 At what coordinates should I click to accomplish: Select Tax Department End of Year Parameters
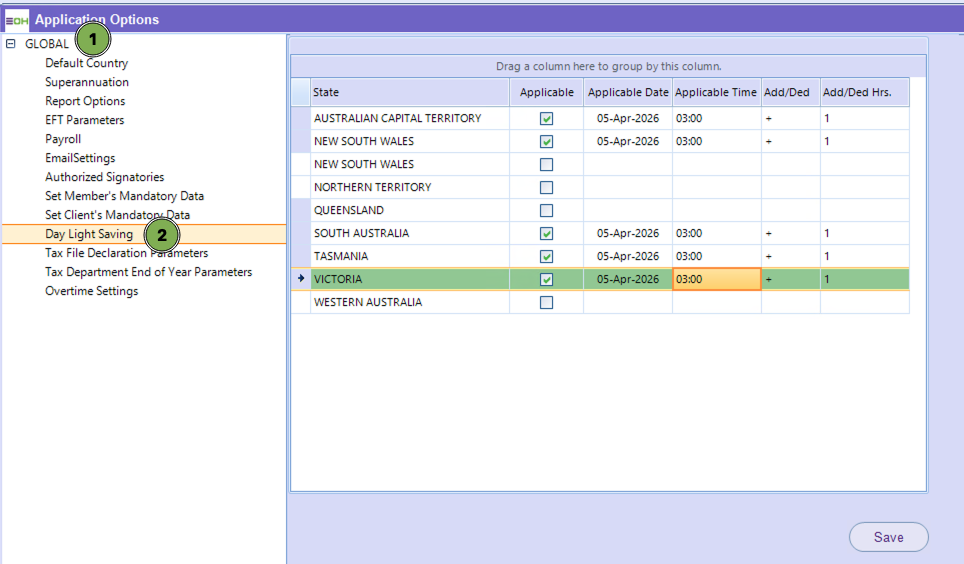(148, 272)
